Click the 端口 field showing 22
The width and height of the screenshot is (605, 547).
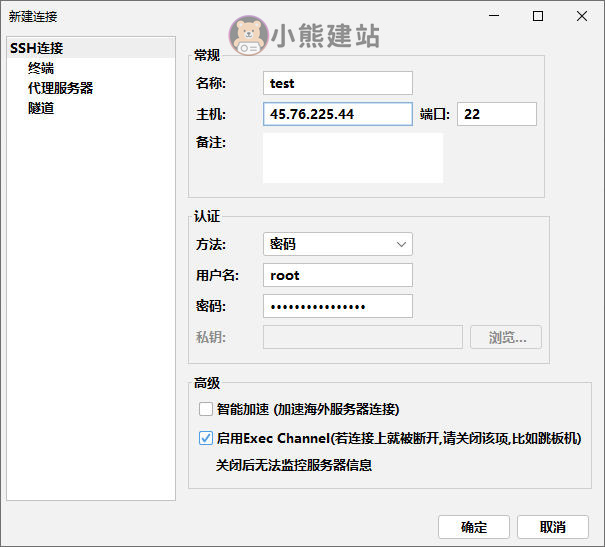pos(497,114)
